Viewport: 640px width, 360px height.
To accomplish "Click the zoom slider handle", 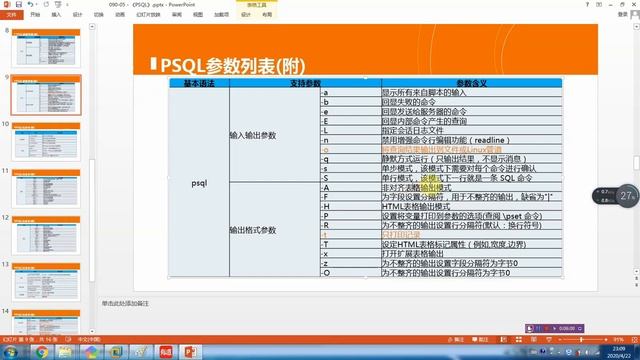I will click(582, 339).
